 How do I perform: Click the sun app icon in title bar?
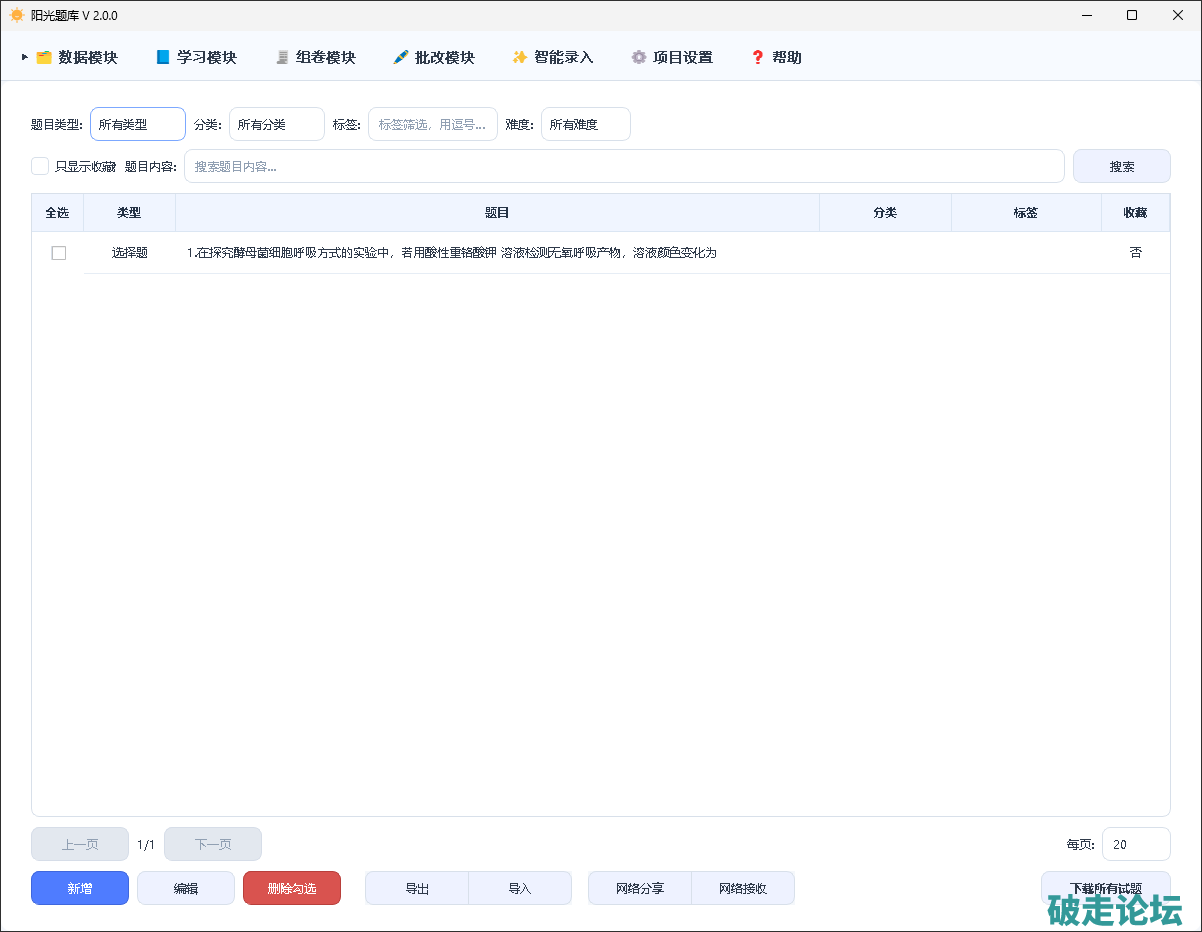(16, 15)
